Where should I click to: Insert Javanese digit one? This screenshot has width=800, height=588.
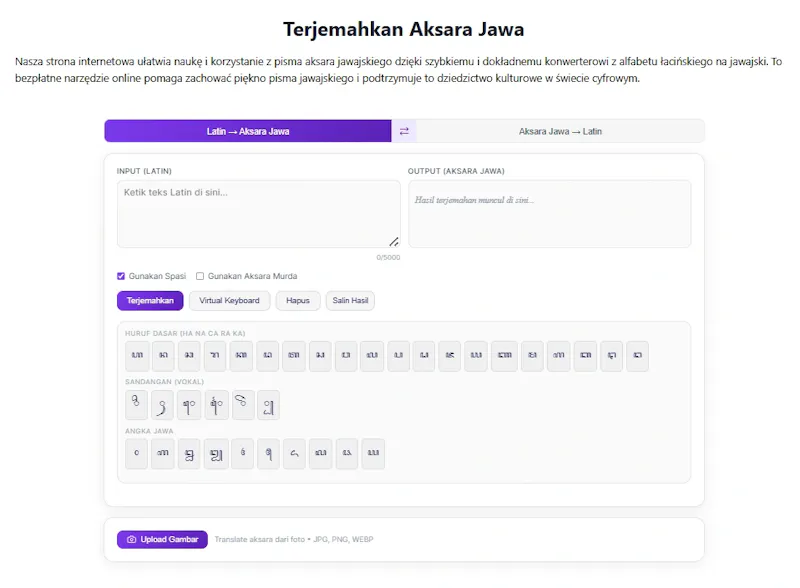pyautogui.click(x=163, y=454)
